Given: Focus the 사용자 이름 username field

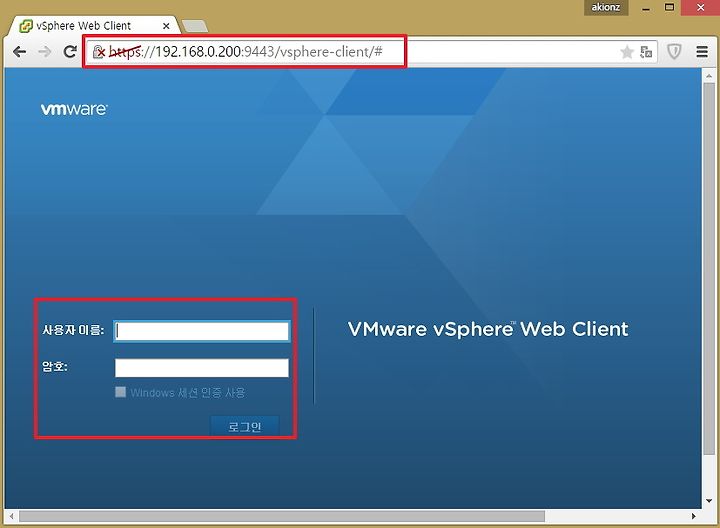Looking at the screenshot, I should pos(202,331).
